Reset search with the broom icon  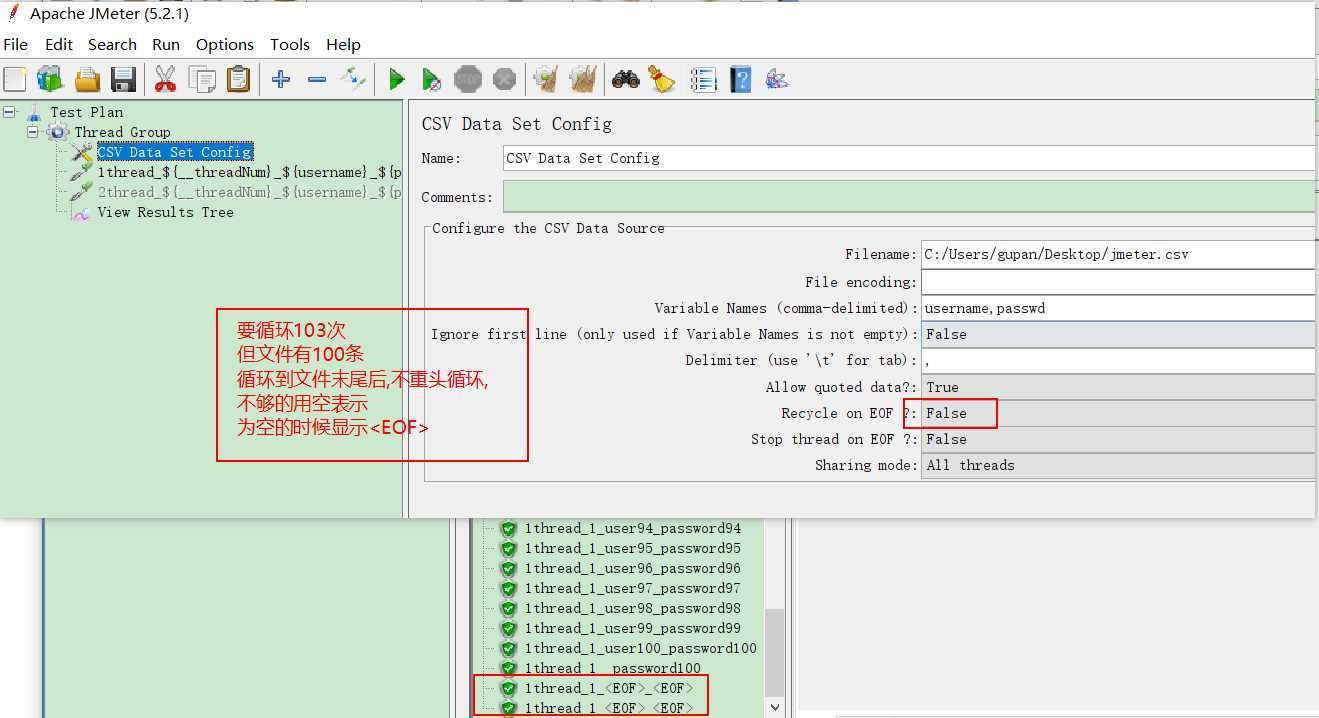coord(662,79)
